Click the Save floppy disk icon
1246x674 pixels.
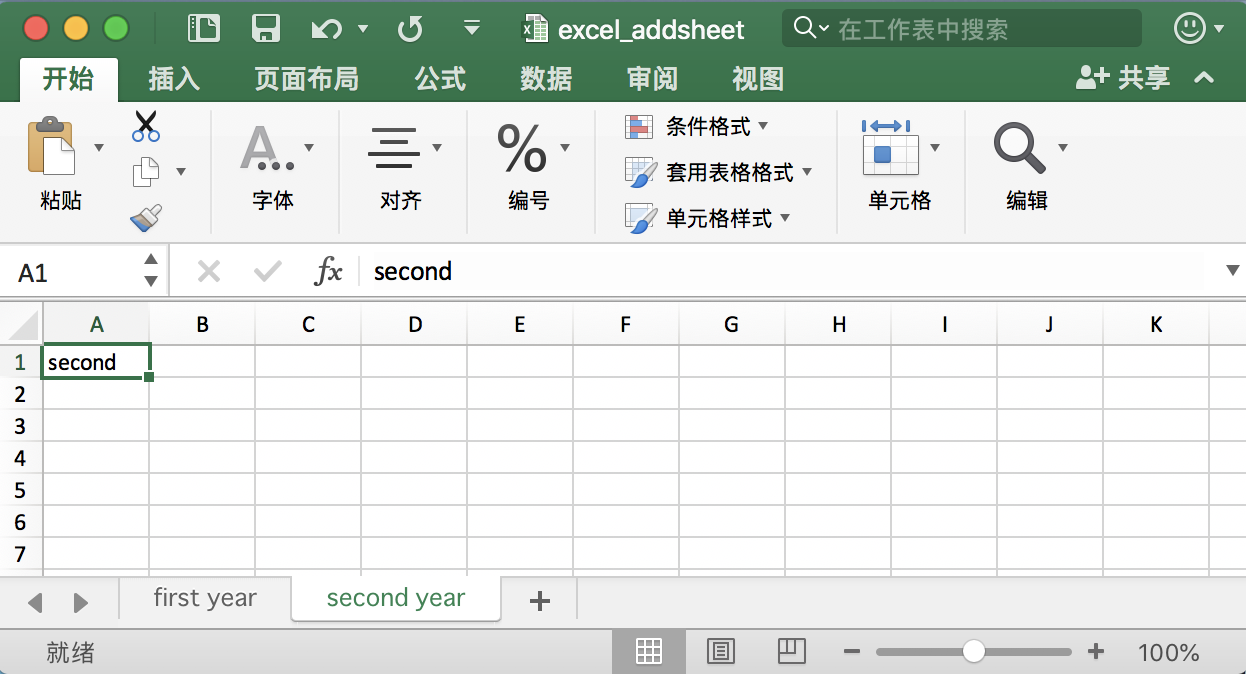(266, 29)
